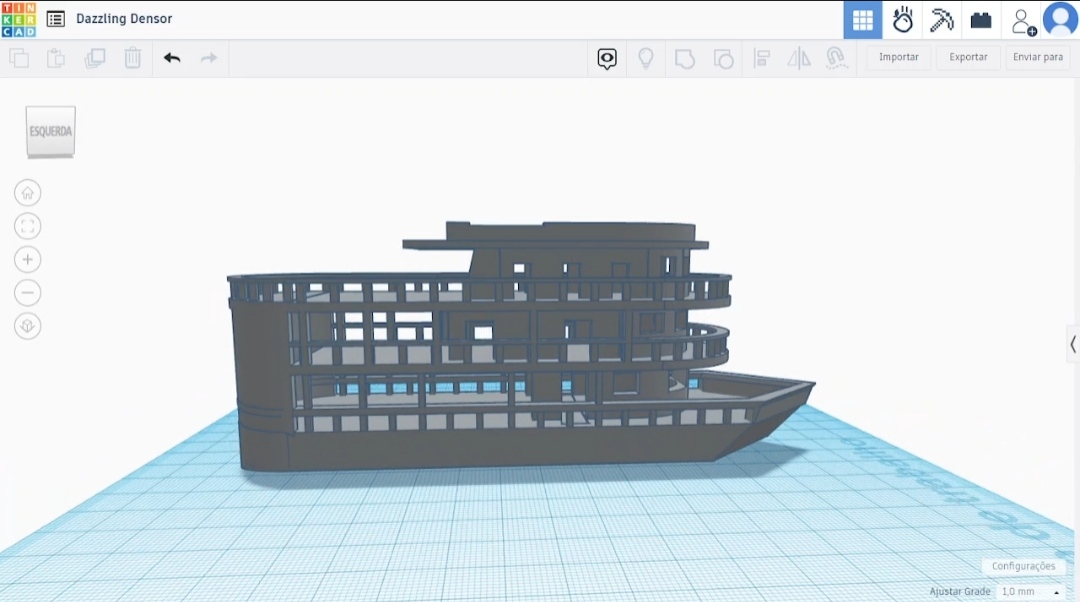Open the designs list icon
Viewport: 1080px width, 602px height.
point(56,19)
